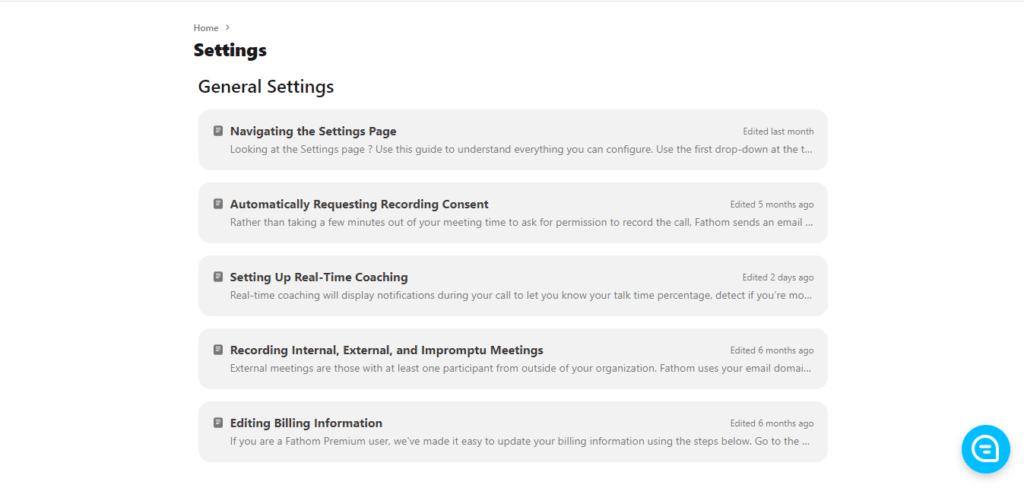Click the breadcrumb chevron after Home

[x=227, y=27]
